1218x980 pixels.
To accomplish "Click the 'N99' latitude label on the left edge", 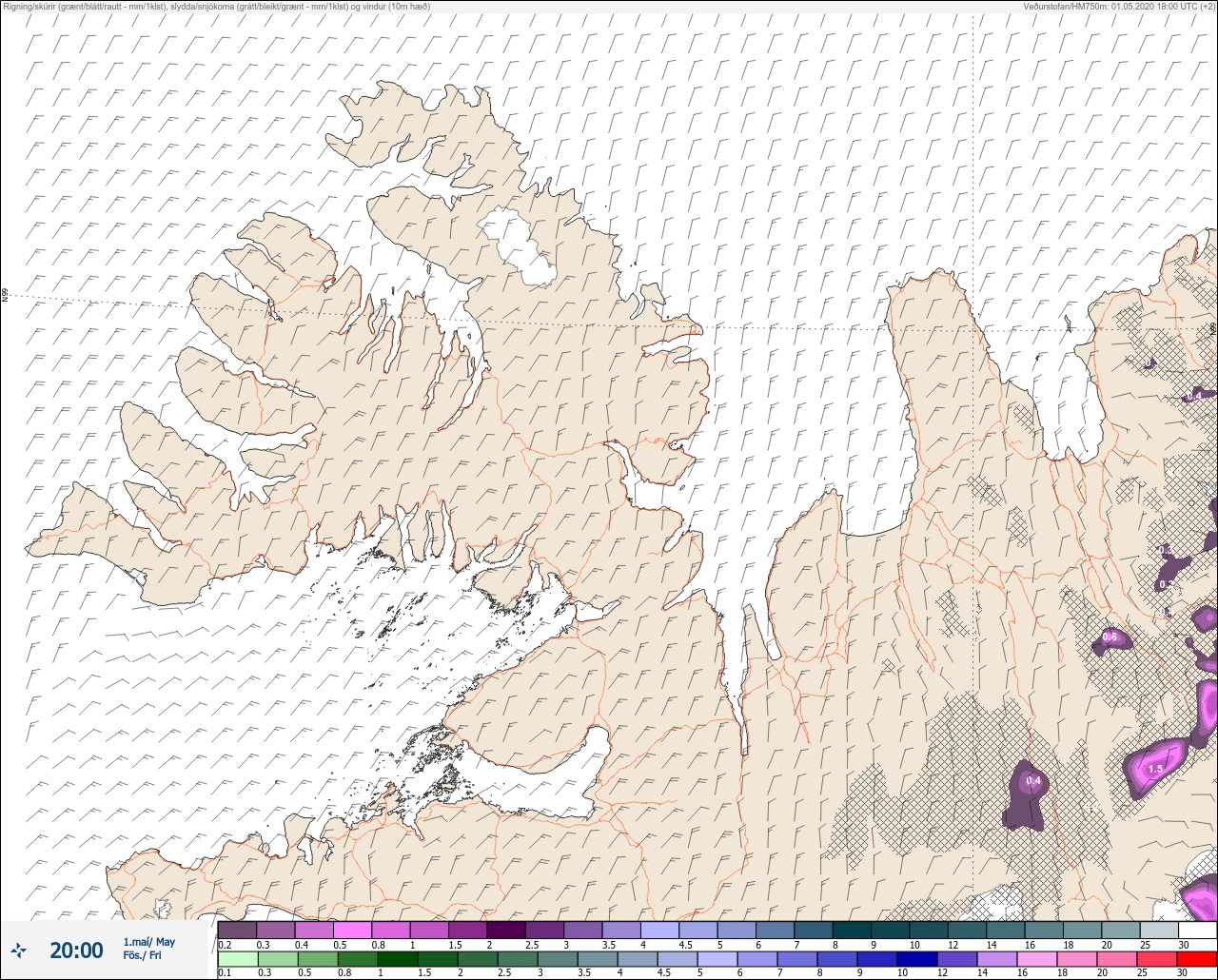I will click(x=5, y=296).
